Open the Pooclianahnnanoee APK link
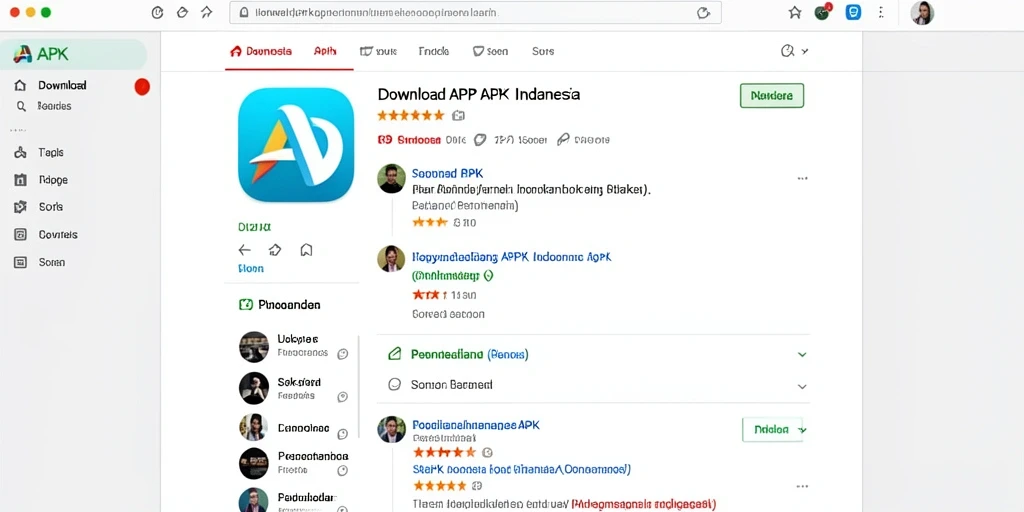This screenshot has width=1024, height=512. 476,424
